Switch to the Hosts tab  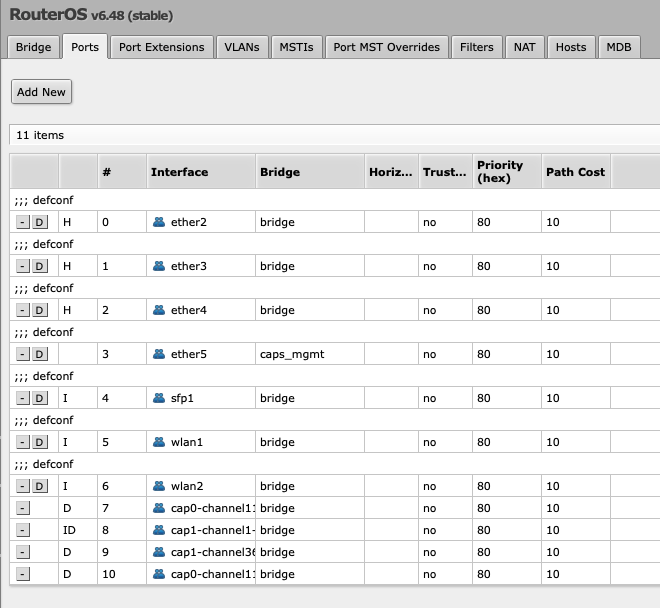[571, 47]
